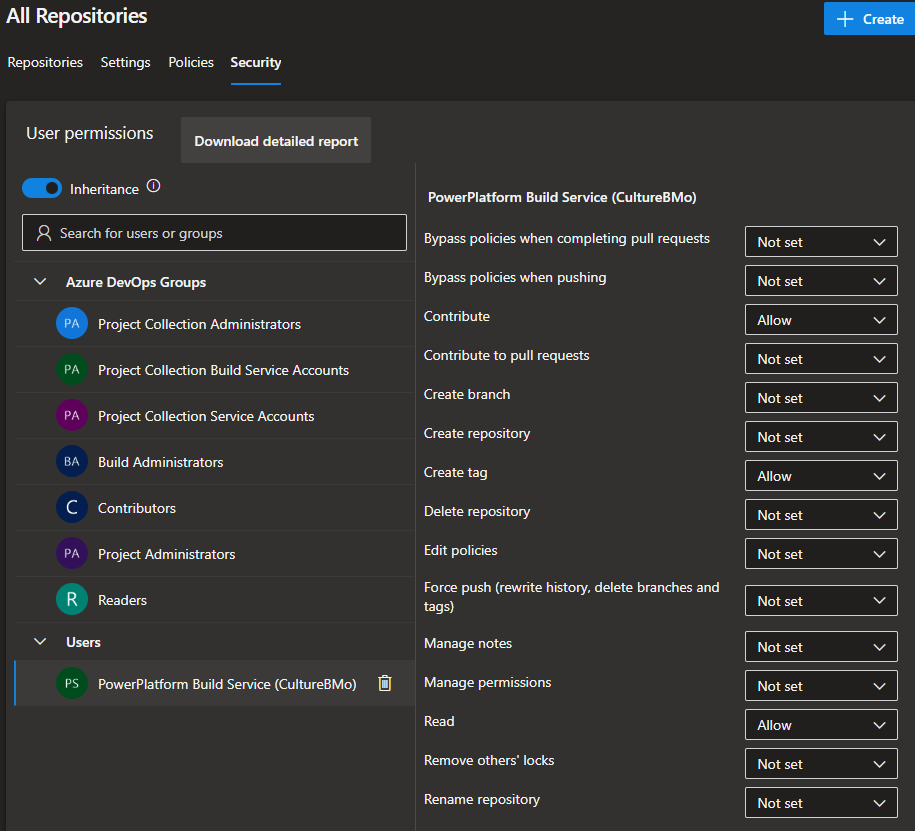915x831 pixels.
Task: Open the Create branch permission dropdown
Action: point(821,398)
